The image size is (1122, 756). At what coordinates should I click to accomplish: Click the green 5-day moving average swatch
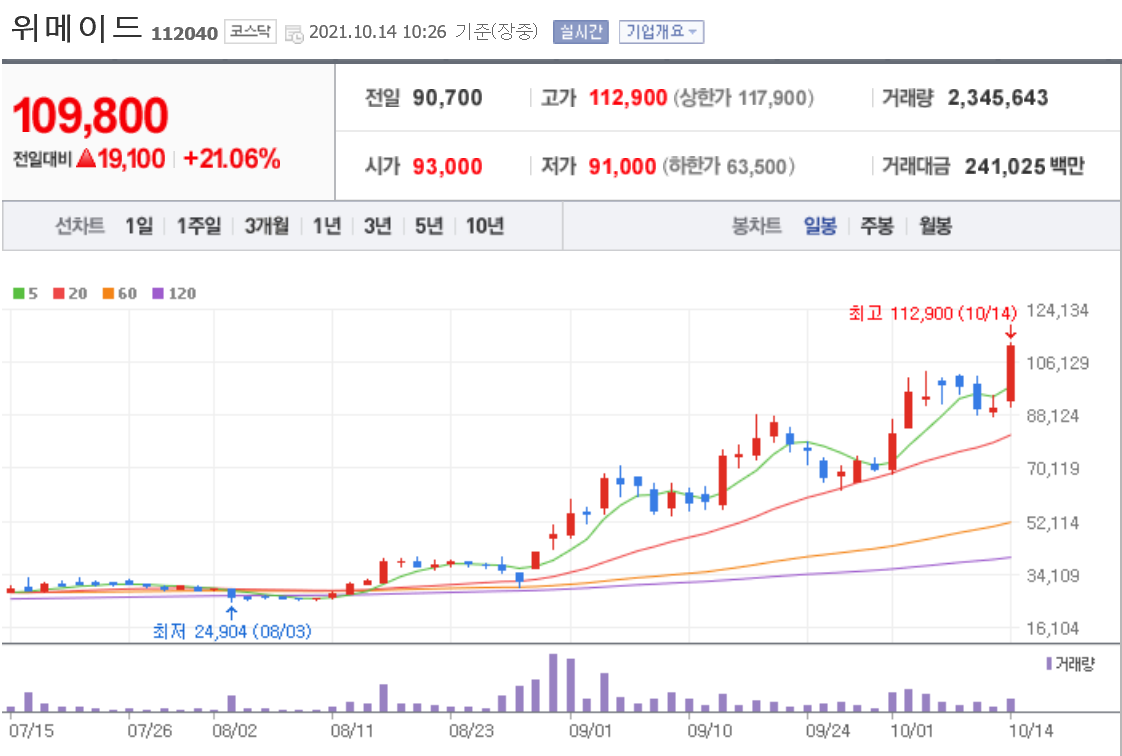(x=19, y=293)
